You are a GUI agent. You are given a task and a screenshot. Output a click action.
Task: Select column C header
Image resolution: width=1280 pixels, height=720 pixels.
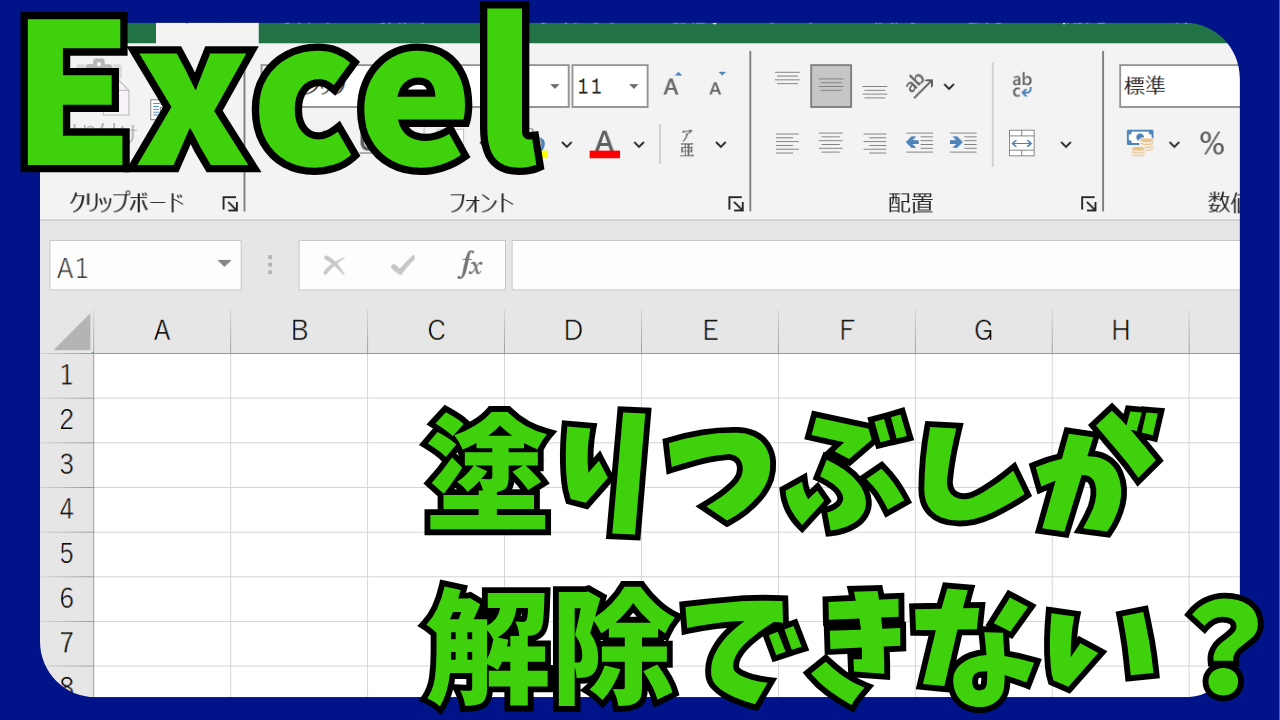[436, 331]
